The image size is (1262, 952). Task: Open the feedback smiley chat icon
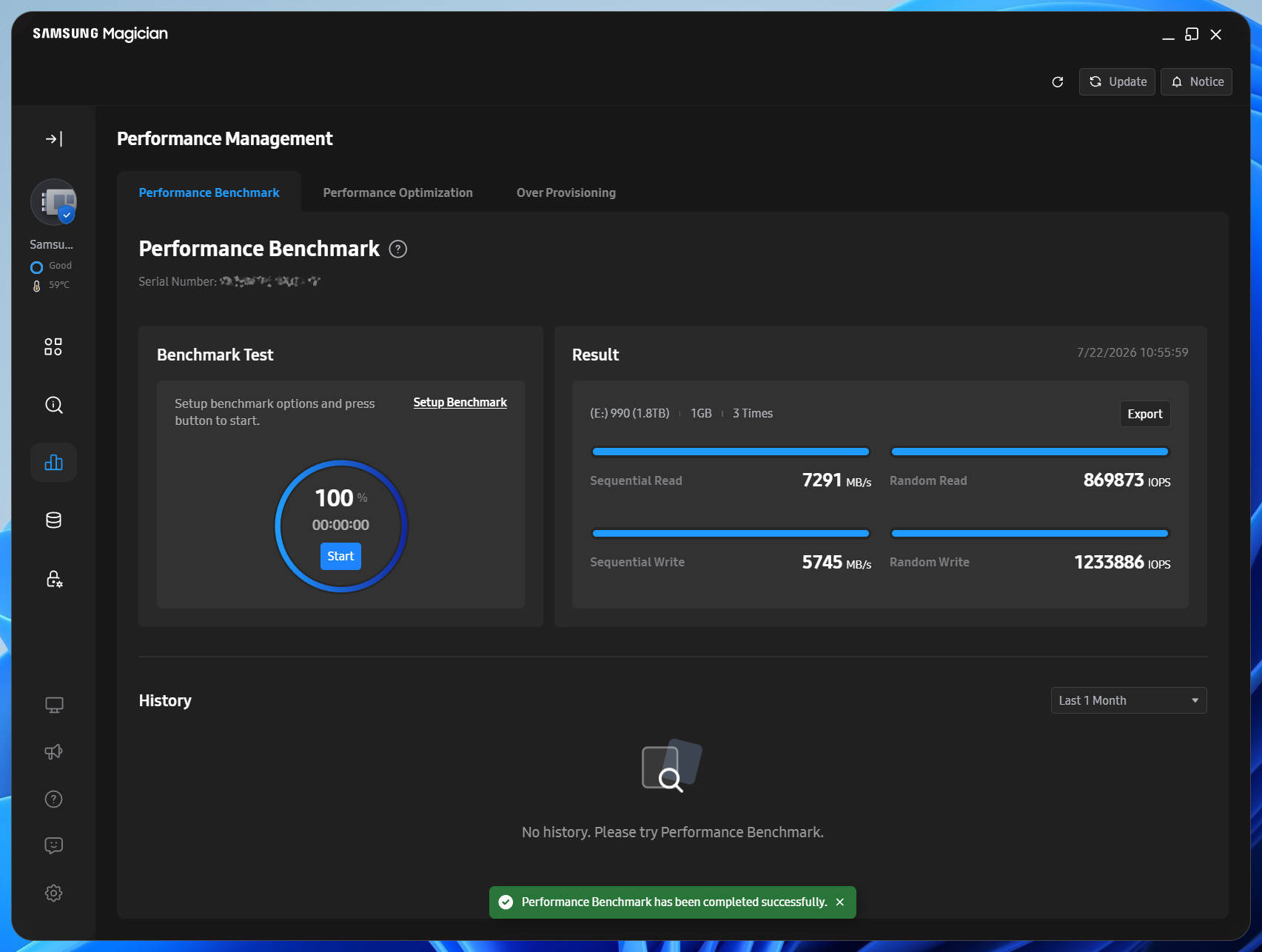point(53,845)
